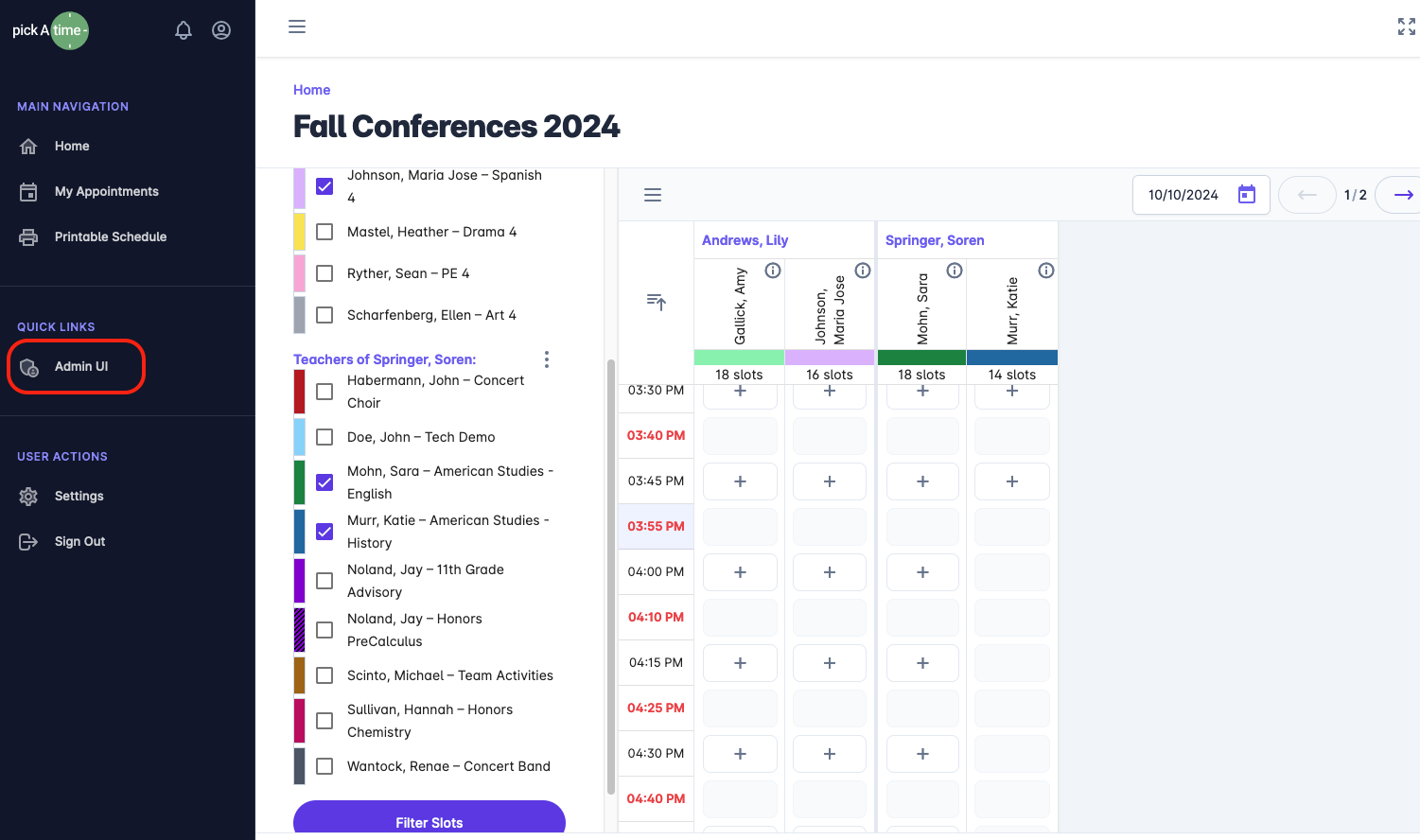Select Printable Schedule from sidebar
This screenshot has height=840, width=1420.
pyautogui.click(x=110, y=236)
